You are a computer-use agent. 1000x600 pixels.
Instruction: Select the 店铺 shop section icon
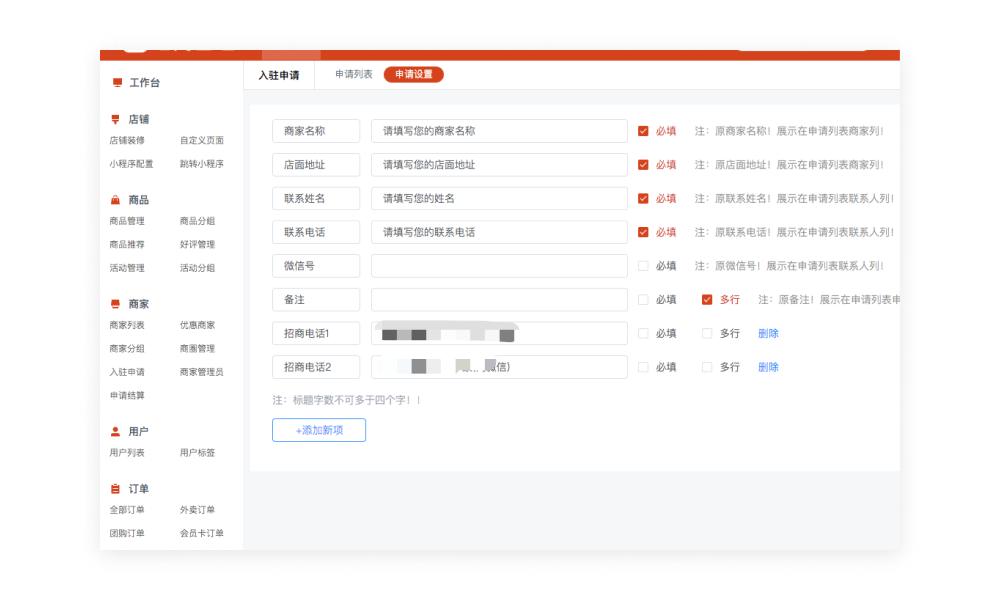[117, 119]
